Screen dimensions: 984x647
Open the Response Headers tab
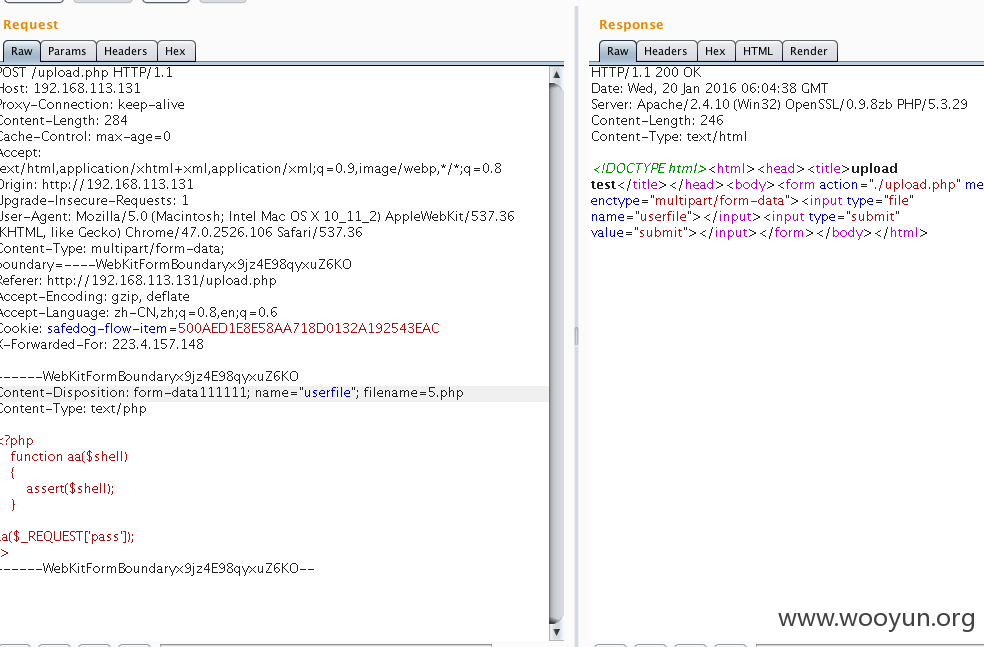666,51
